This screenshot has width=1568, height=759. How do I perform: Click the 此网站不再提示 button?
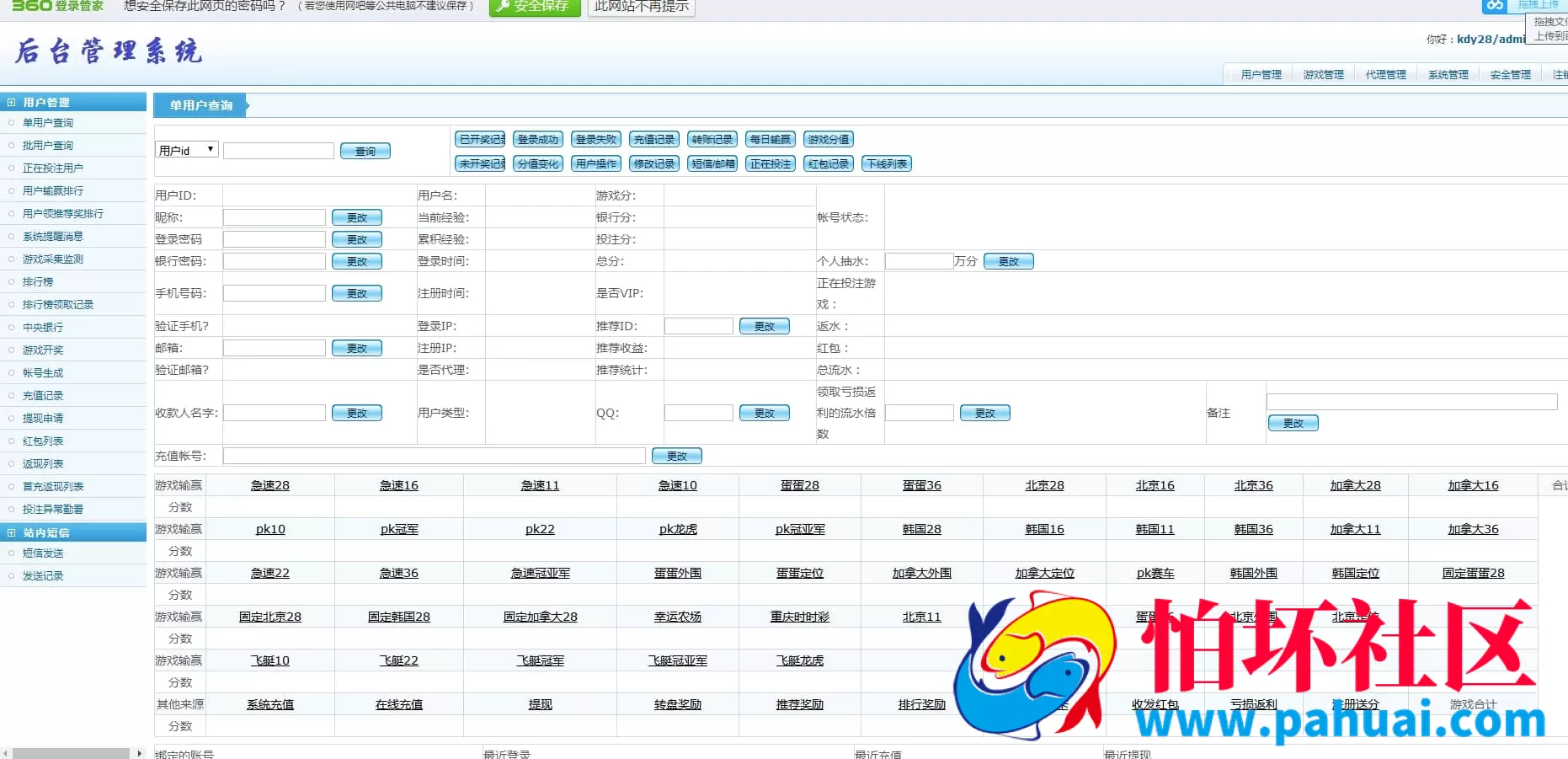pyautogui.click(x=642, y=7)
